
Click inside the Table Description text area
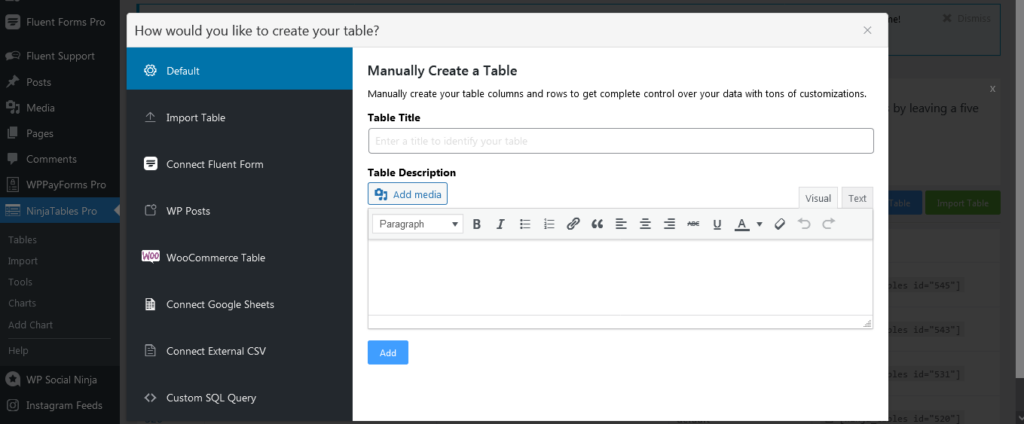tap(620, 278)
